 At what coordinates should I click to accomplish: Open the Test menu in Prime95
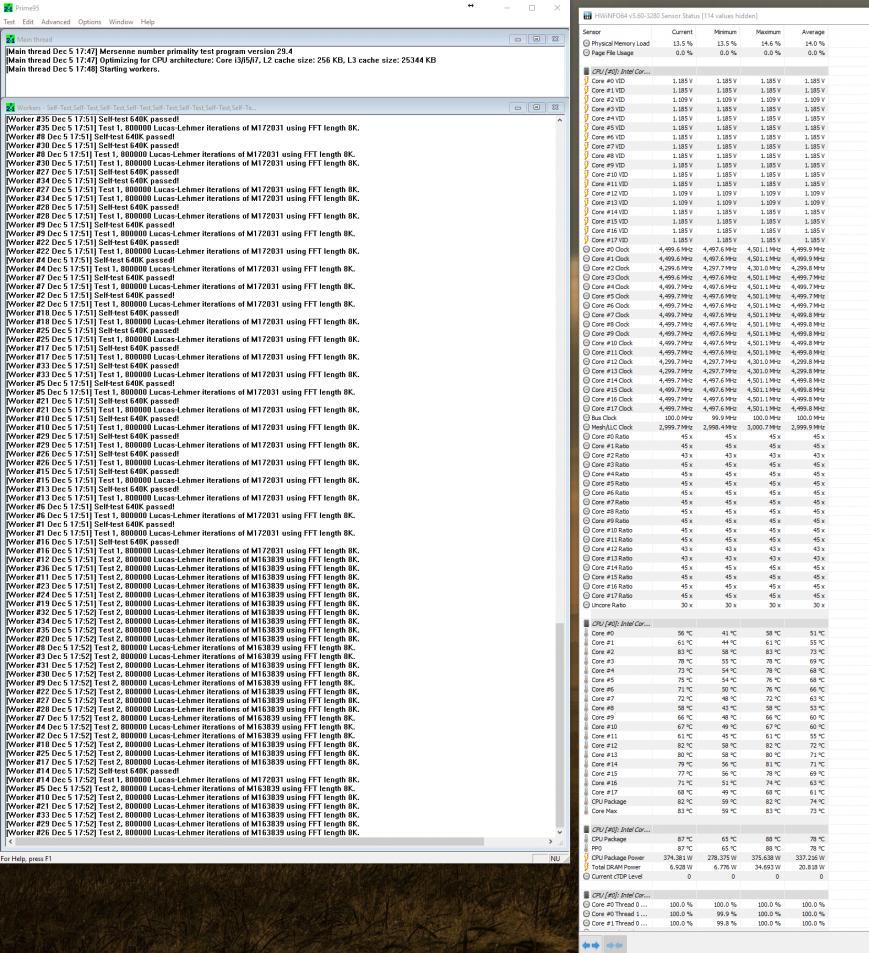coord(9,22)
